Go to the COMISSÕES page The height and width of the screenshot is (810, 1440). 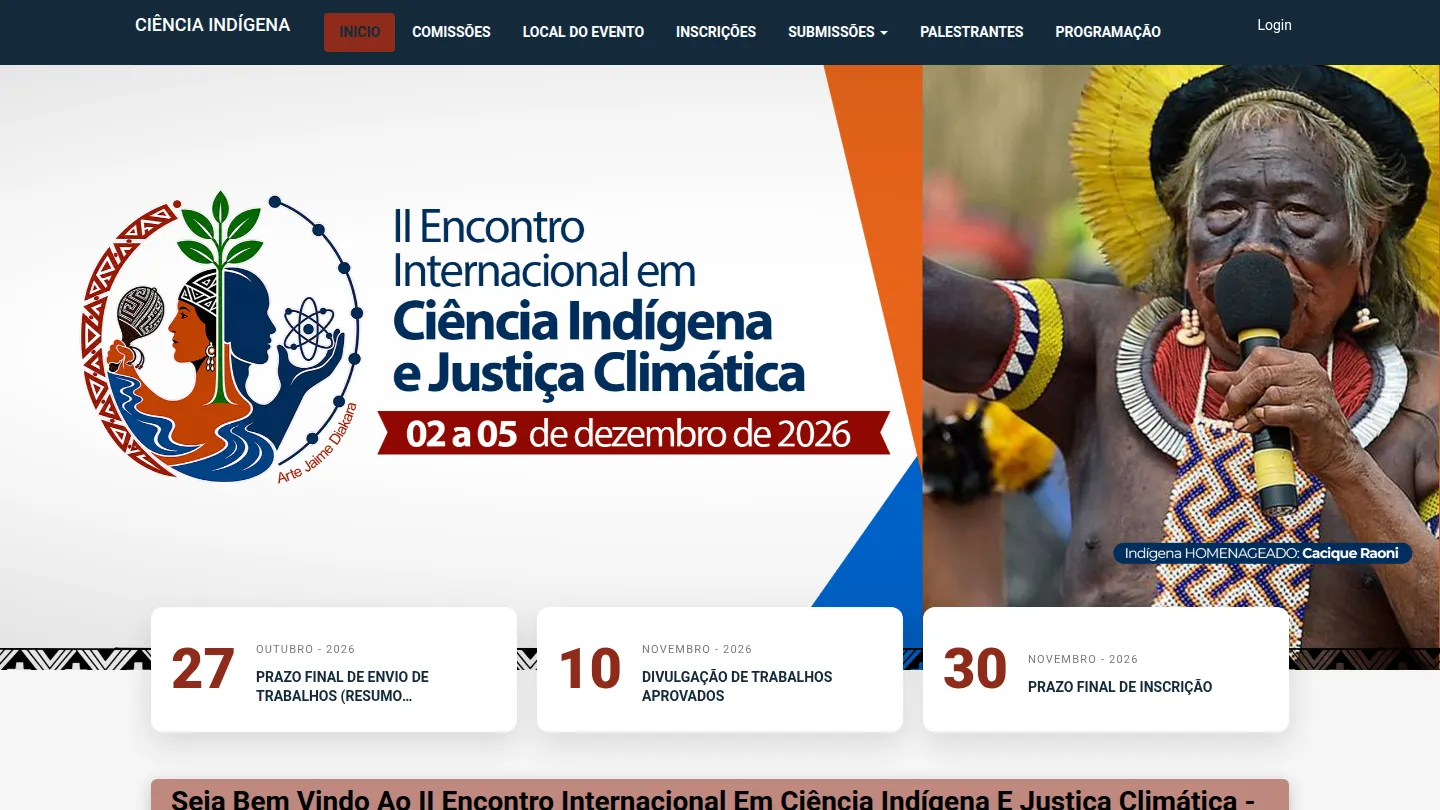(x=451, y=32)
